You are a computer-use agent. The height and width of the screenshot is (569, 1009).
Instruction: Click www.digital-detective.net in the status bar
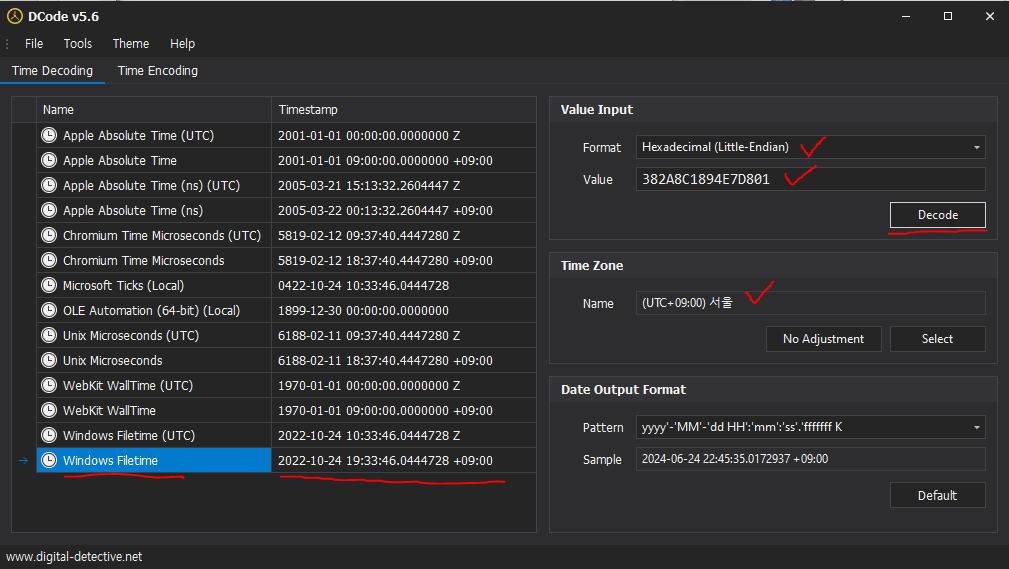click(x=74, y=557)
